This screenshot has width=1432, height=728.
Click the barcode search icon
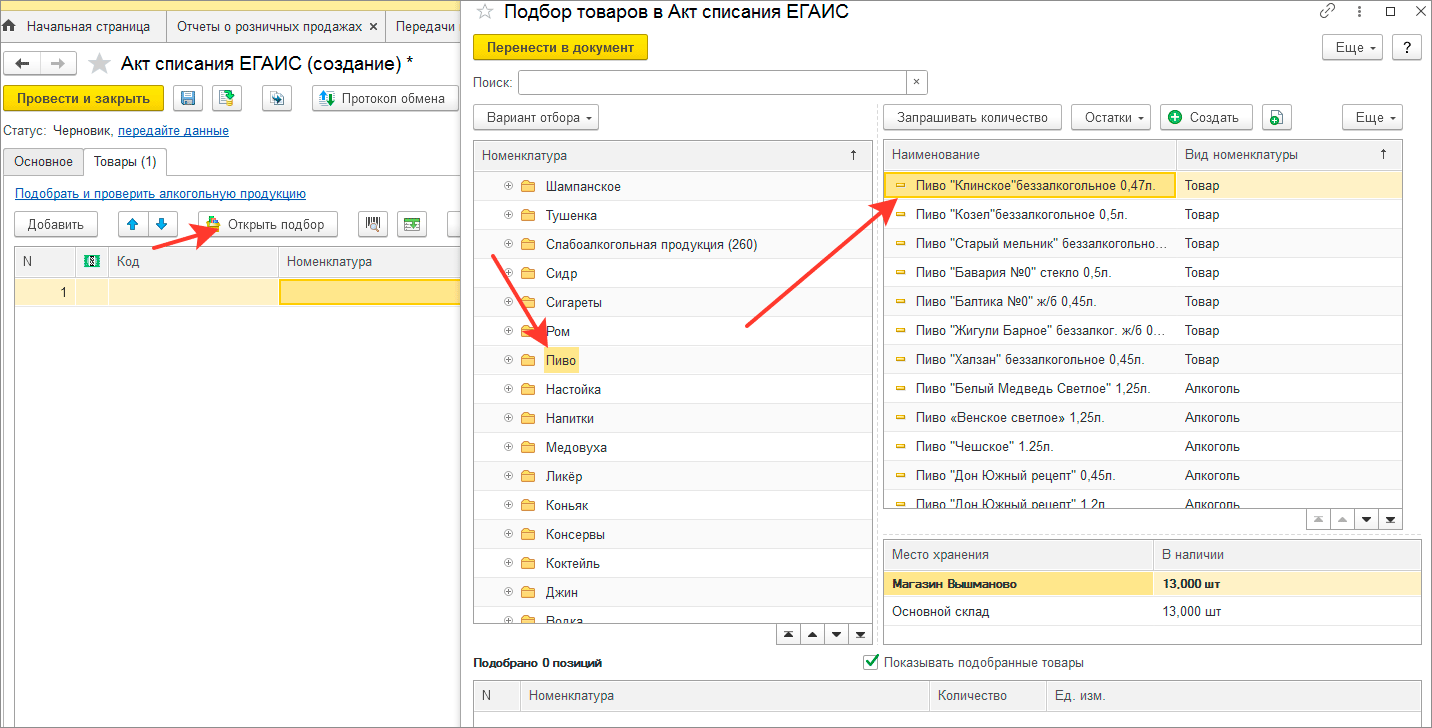click(373, 224)
